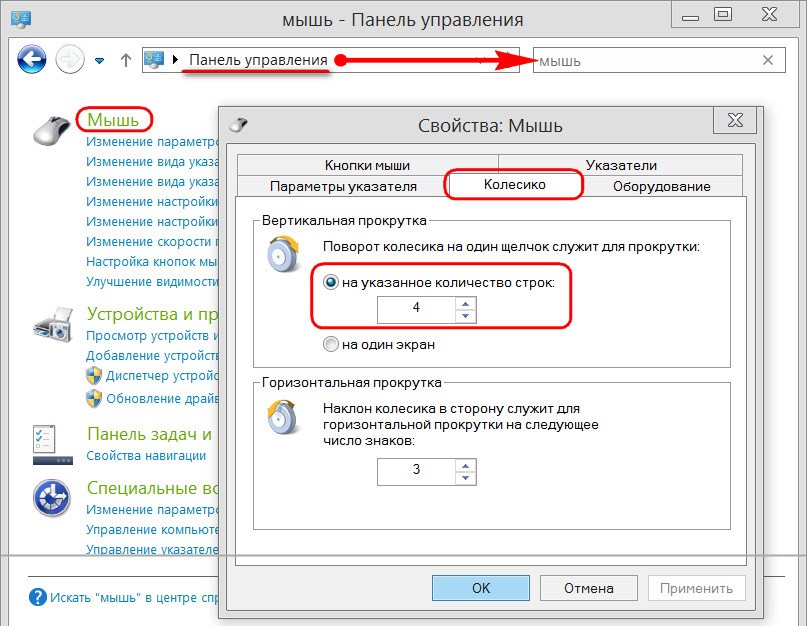Click the mouse icon beside Мышь heading

point(52,130)
